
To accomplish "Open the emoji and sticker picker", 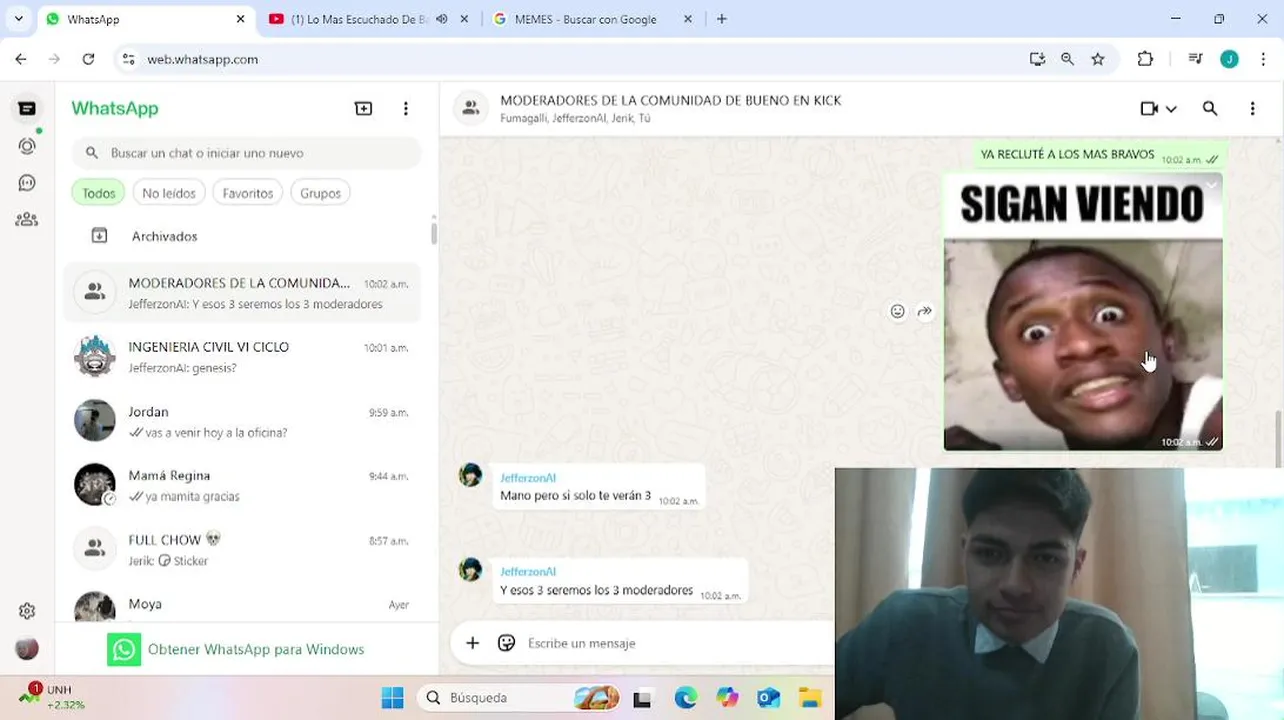I will click(506, 643).
